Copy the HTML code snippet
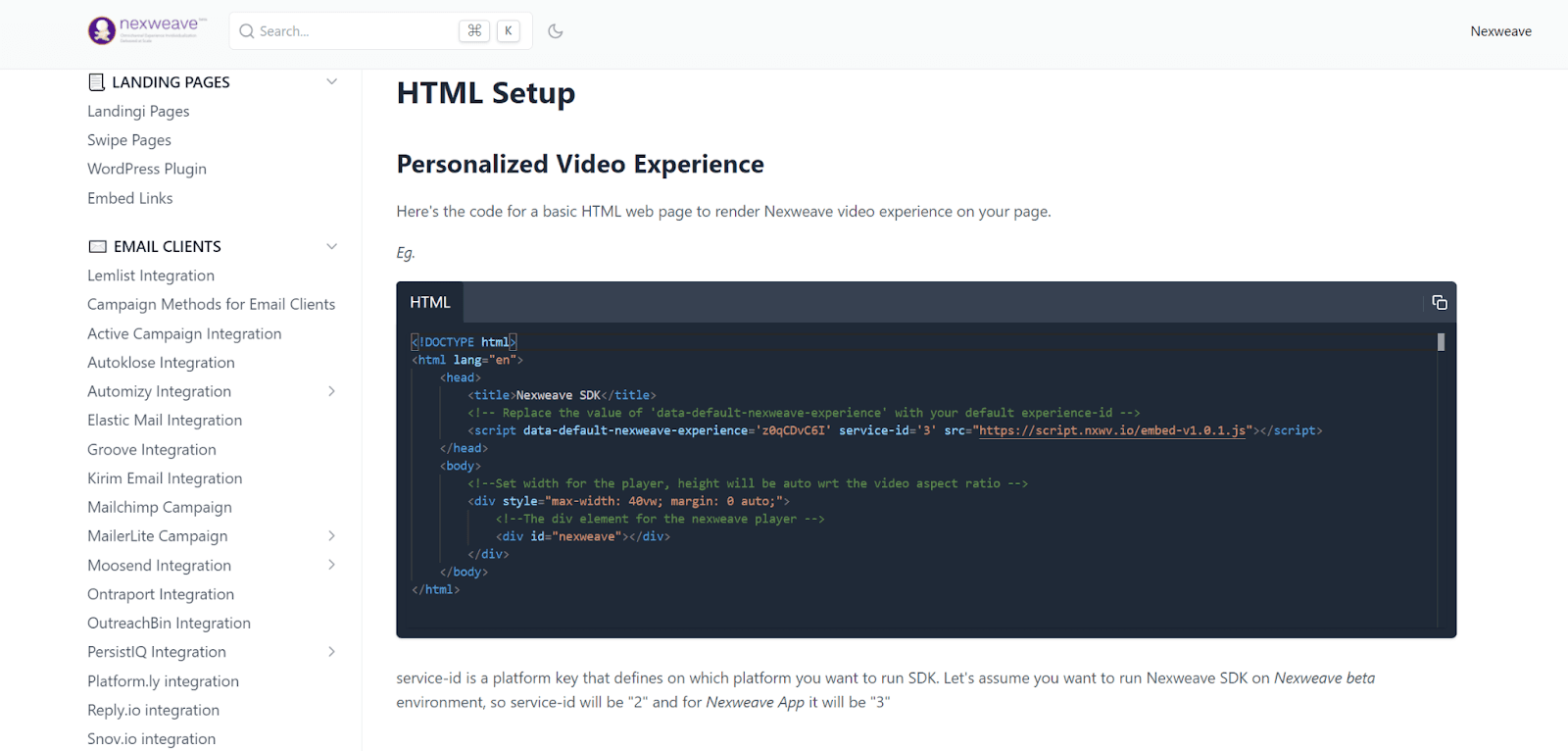Screen dimensions: 1568x751 click(x=1439, y=303)
